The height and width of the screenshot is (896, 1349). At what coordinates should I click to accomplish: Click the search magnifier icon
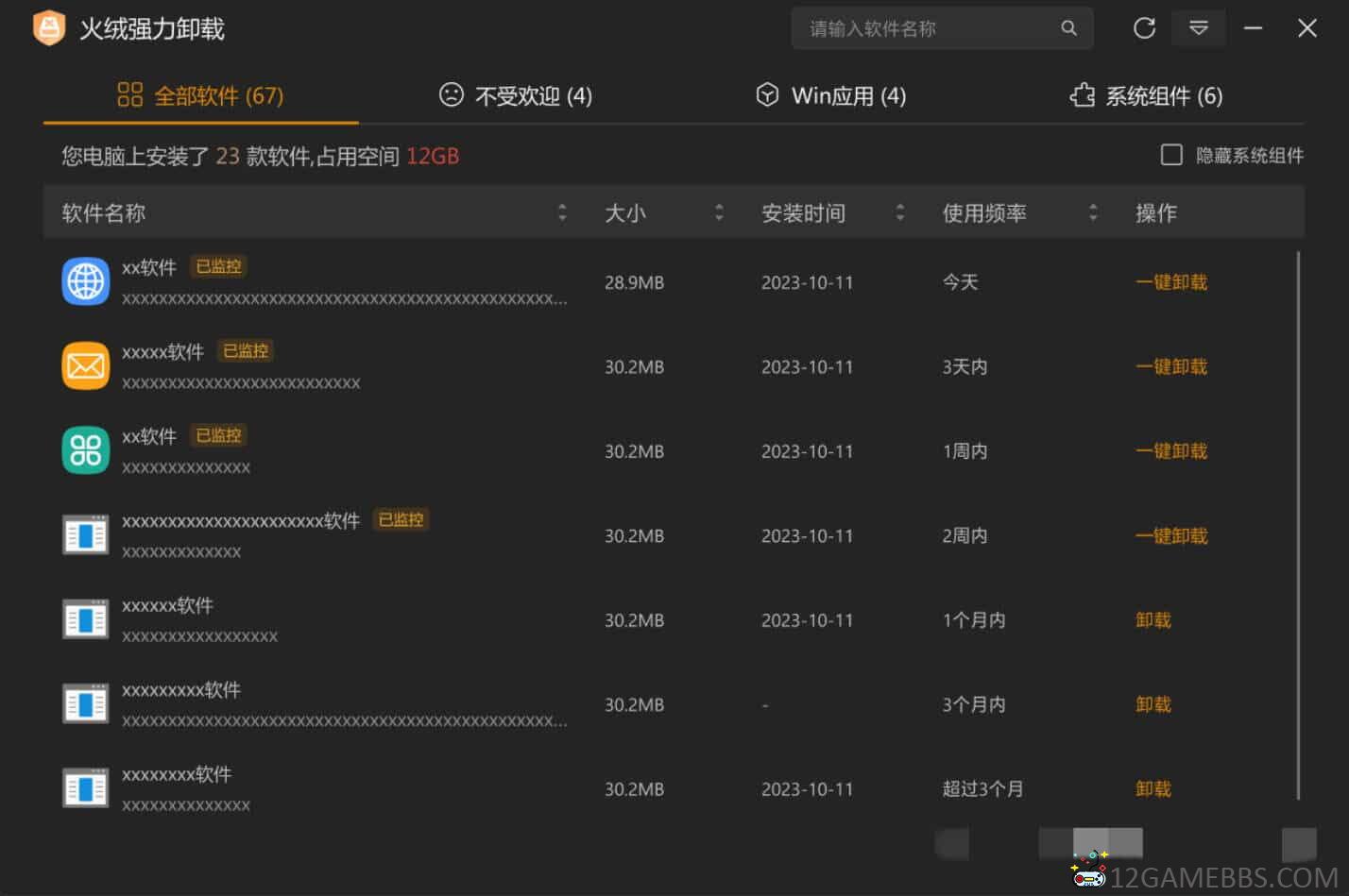pos(1068,28)
